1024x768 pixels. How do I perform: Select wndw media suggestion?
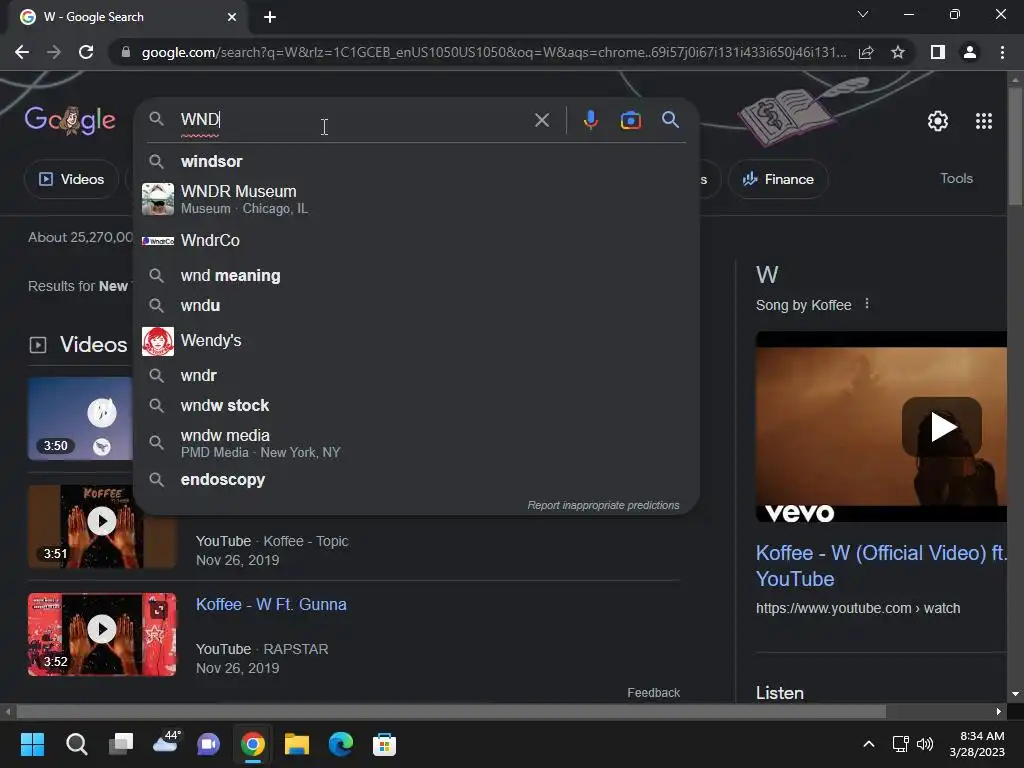click(416, 443)
